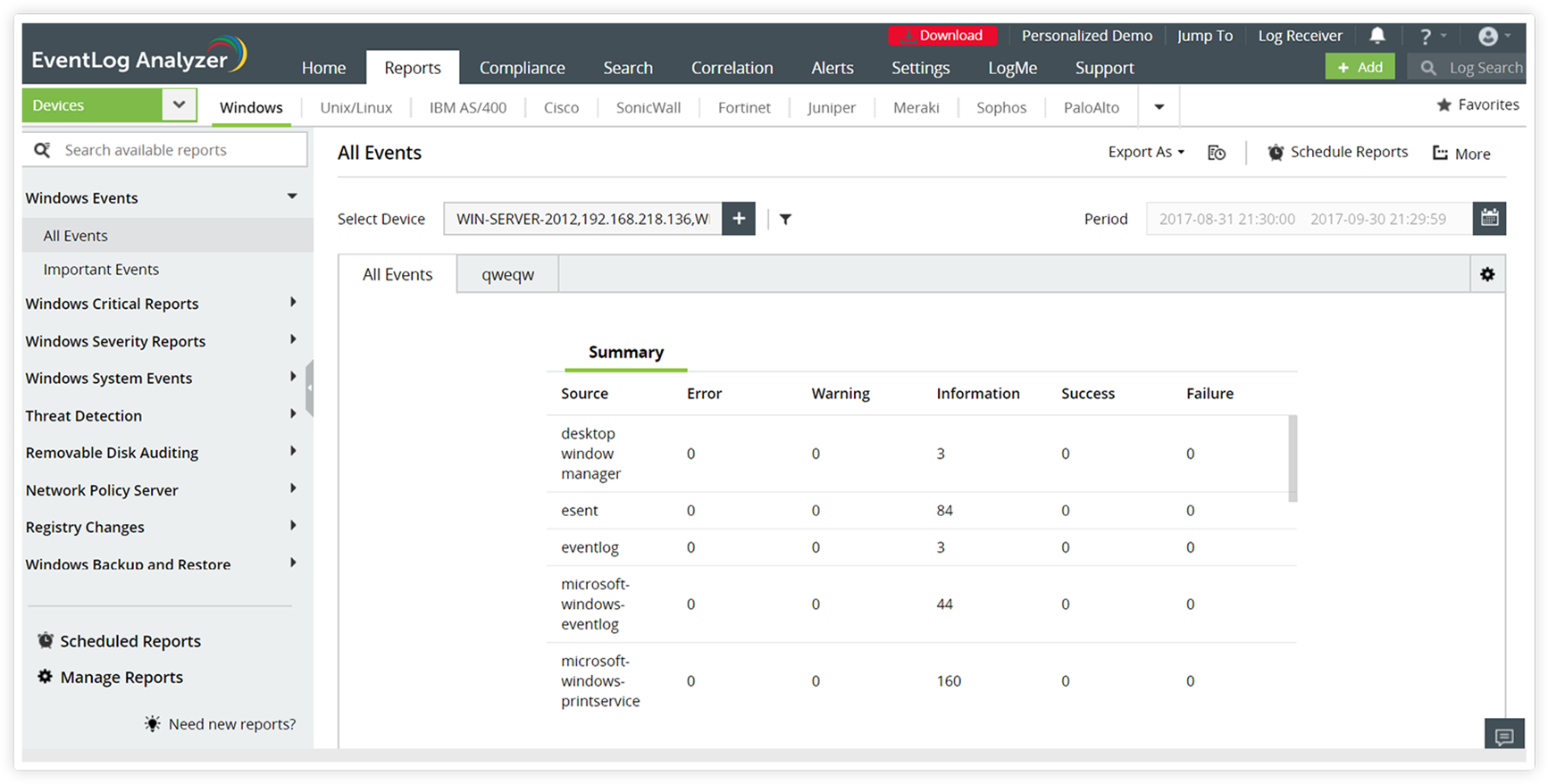The image size is (1548, 784).
Task: Click the More option
Action: 1461,154
